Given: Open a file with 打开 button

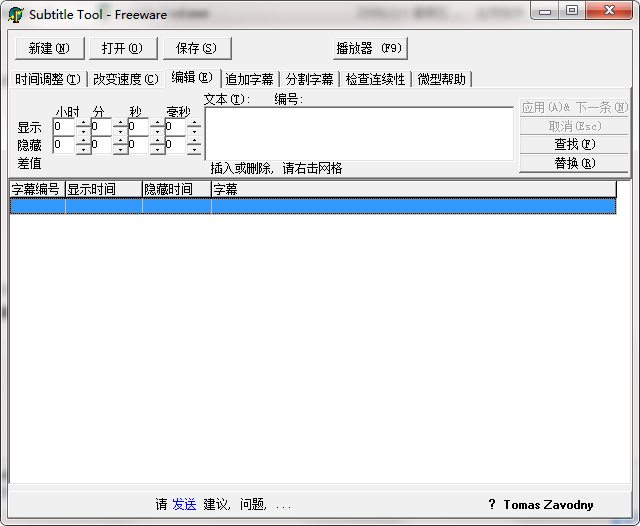Looking at the screenshot, I should tap(123, 48).
